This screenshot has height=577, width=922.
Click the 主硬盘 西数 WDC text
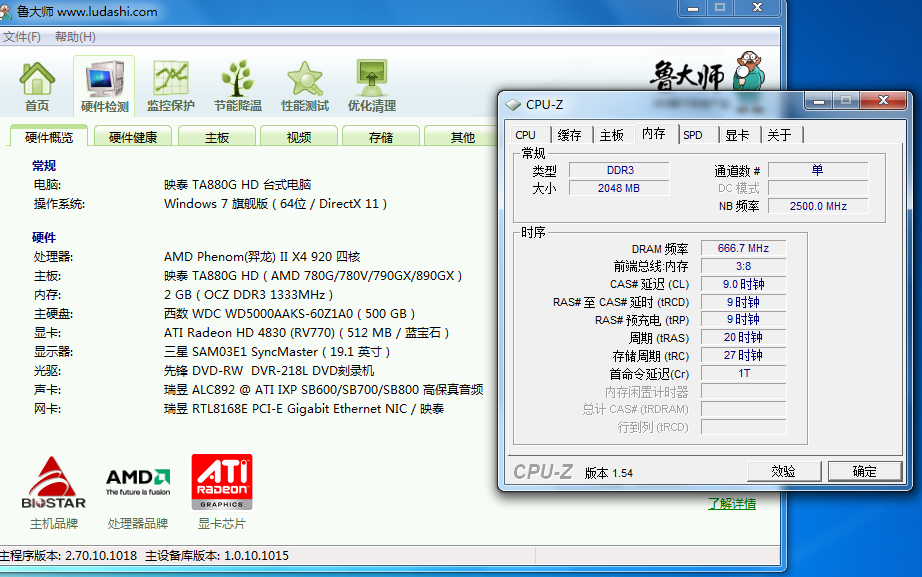(x=289, y=313)
